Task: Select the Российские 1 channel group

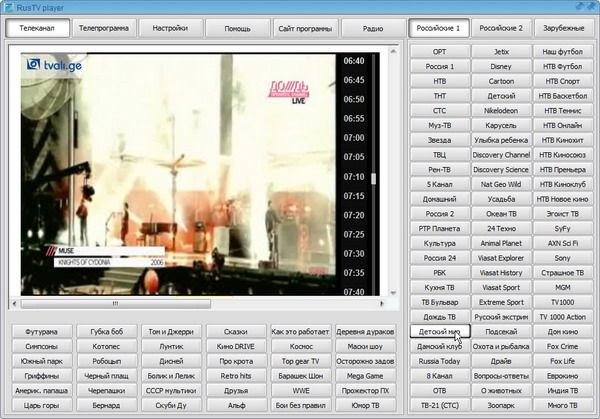Action: tap(439, 28)
